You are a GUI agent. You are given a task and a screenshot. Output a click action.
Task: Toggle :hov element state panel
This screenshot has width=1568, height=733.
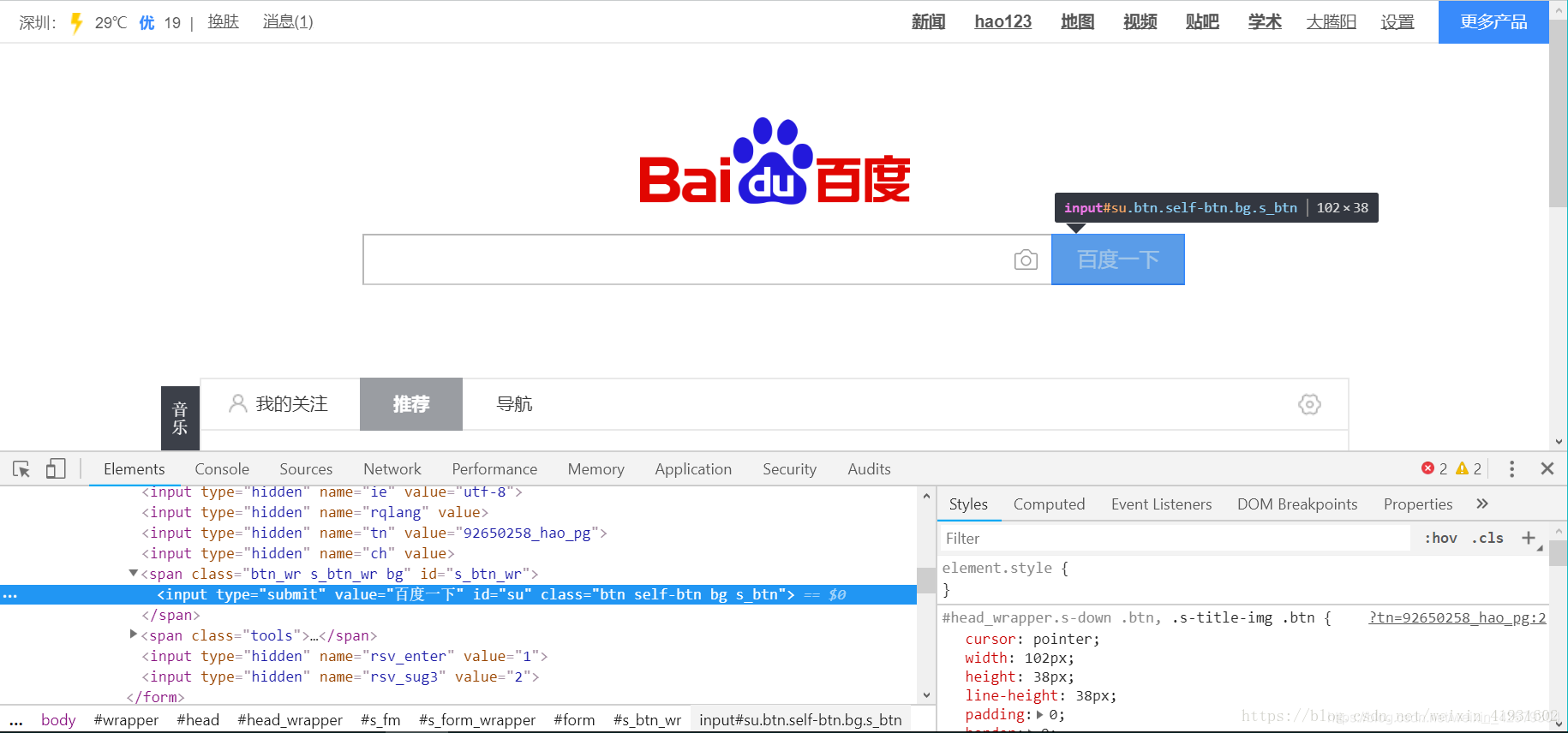click(x=1440, y=538)
